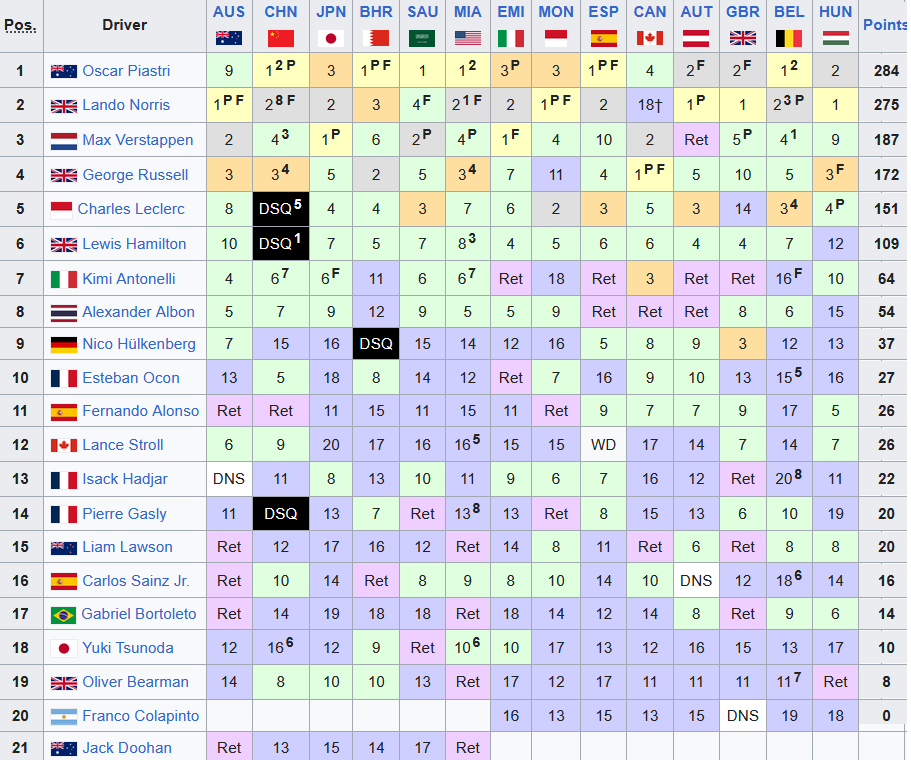Open the MON race column header link
This screenshot has width=911, height=760.
point(556,12)
